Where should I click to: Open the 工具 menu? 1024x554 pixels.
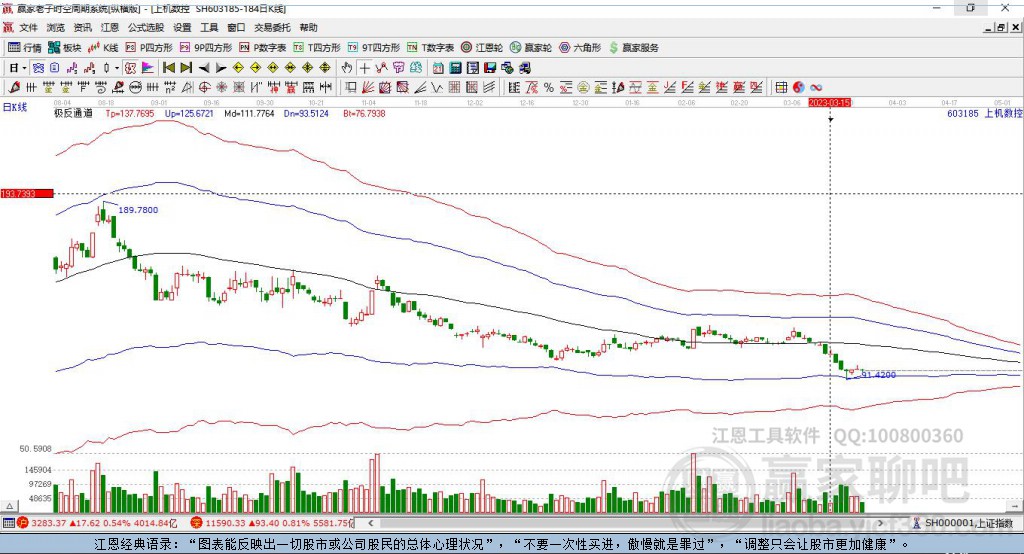coord(209,27)
